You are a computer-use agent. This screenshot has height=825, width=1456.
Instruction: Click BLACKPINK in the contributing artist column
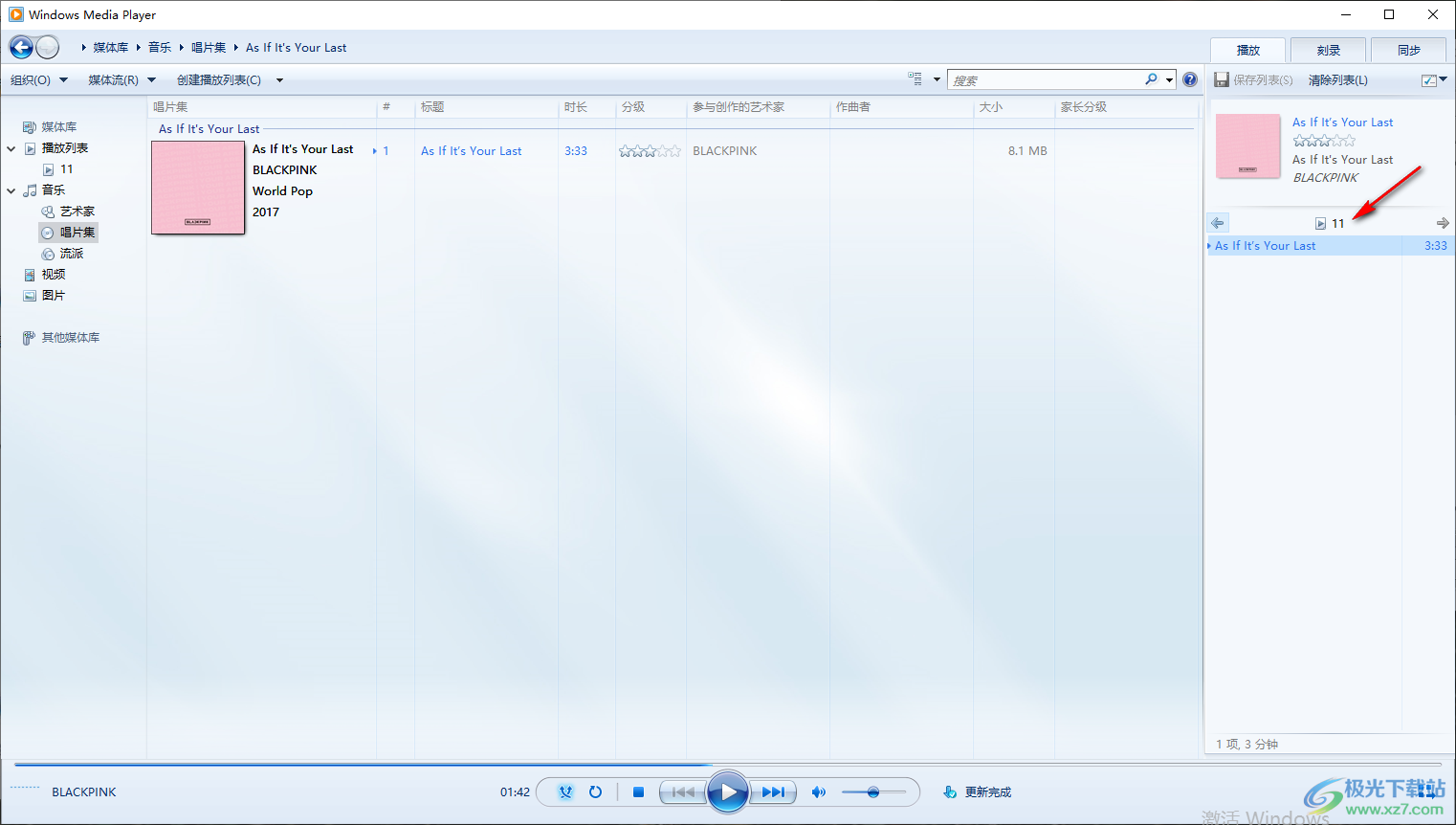coord(724,151)
